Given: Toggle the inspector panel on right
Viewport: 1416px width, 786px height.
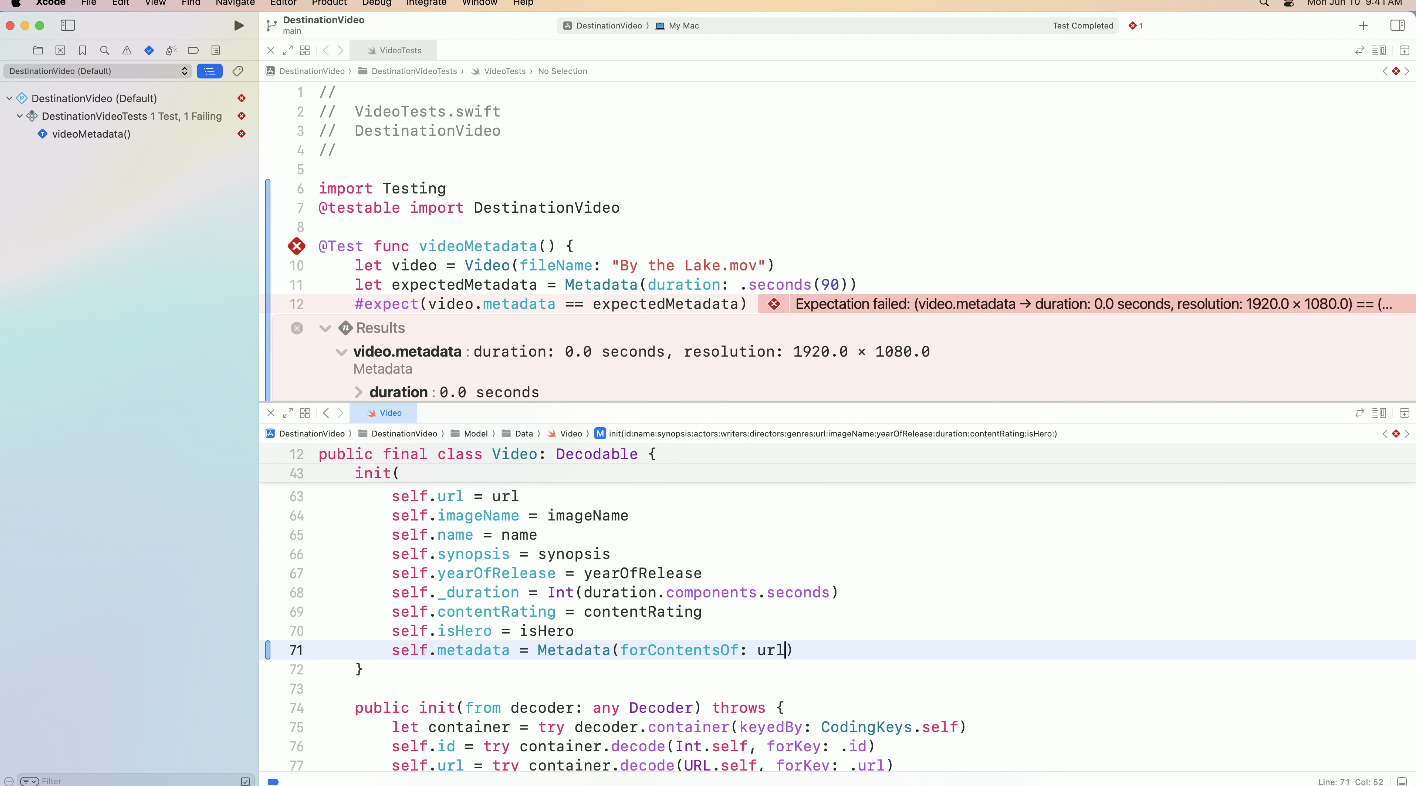Looking at the screenshot, I should [x=1397, y=26].
